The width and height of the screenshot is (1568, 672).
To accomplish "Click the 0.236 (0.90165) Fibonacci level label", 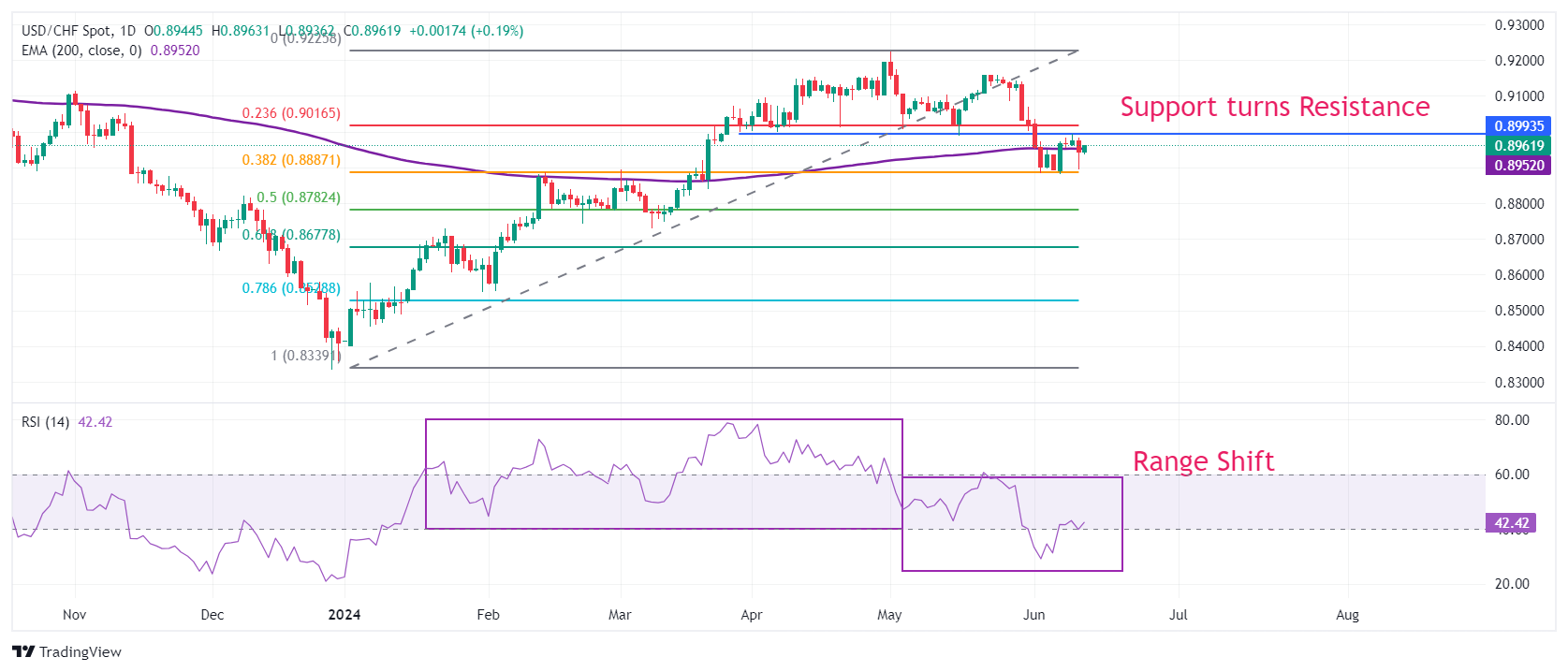I will (291, 113).
